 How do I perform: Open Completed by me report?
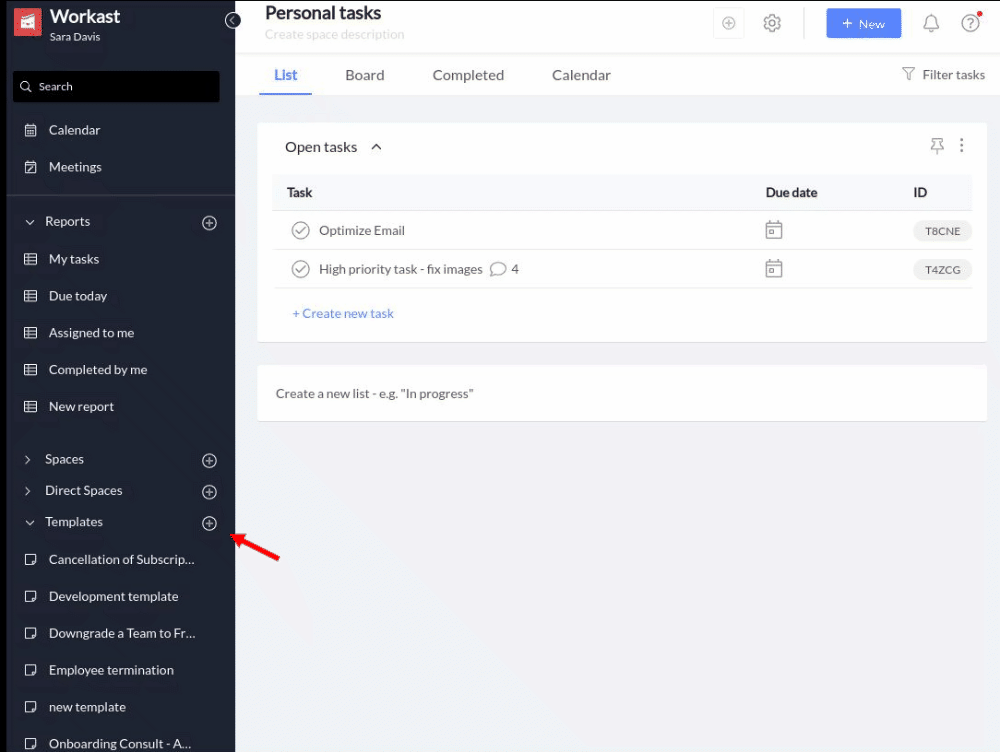click(98, 370)
